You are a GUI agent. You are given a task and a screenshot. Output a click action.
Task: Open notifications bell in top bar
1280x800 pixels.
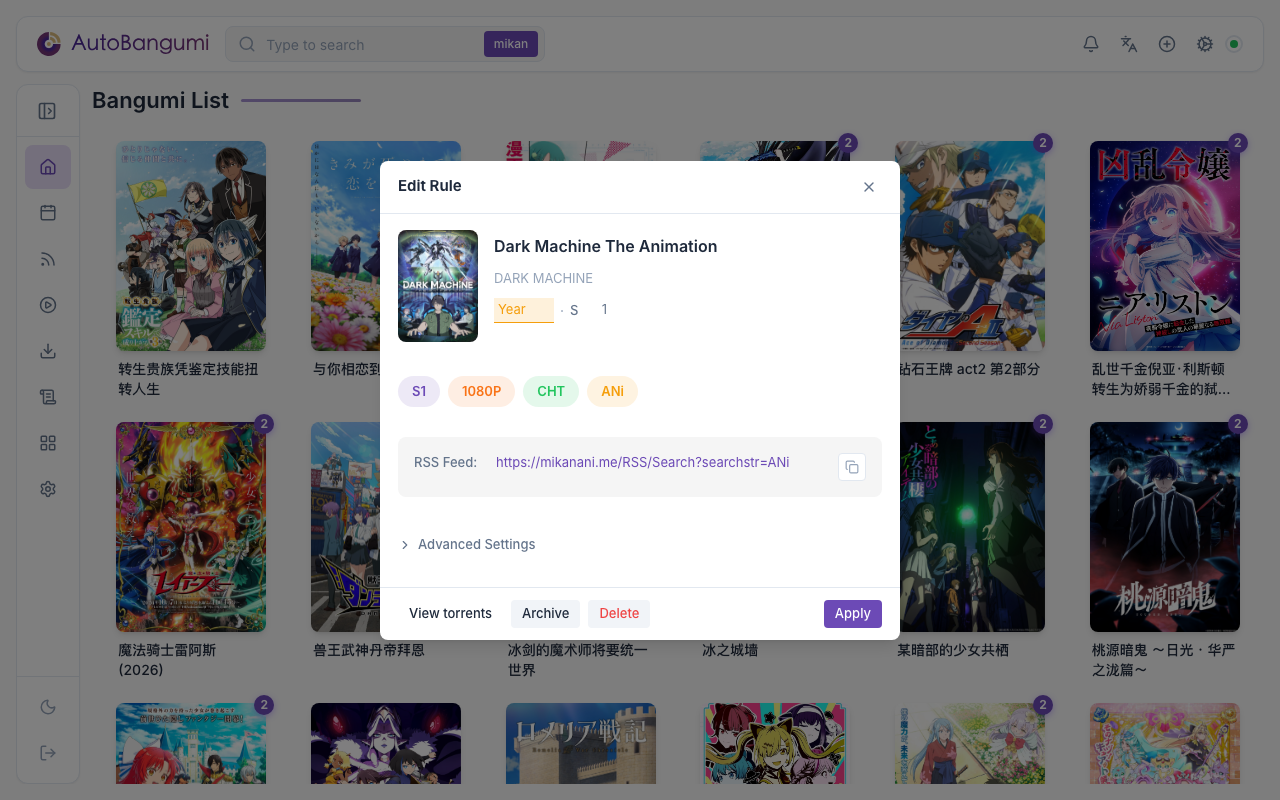click(x=1091, y=44)
